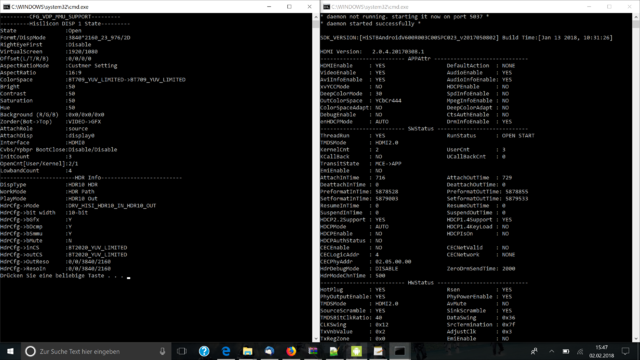640x360 pixels.
Task: Minimize the left cmd window
Action: click(x=269, y=7)
